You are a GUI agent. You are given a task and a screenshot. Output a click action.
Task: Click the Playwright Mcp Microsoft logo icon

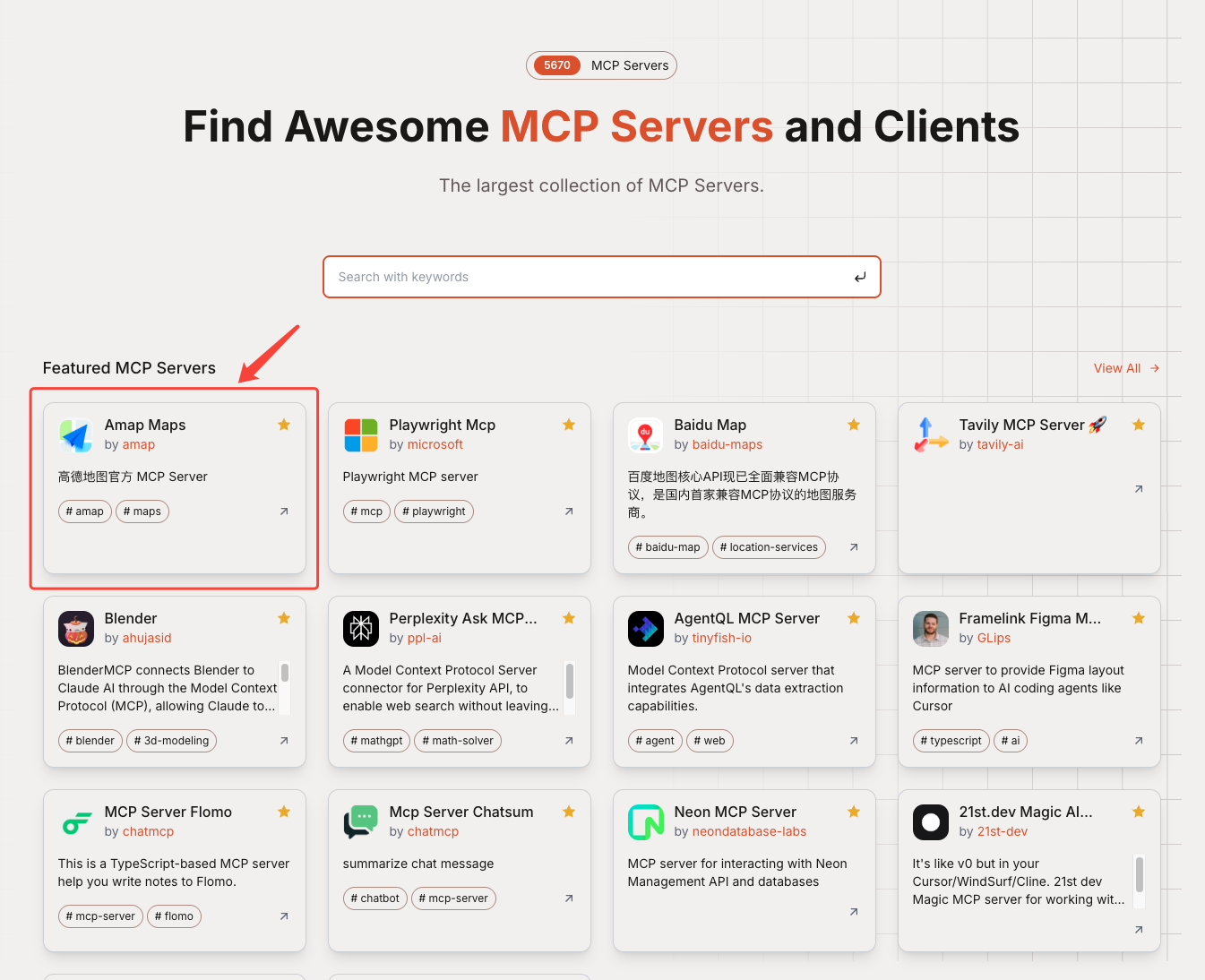[361, 435]
